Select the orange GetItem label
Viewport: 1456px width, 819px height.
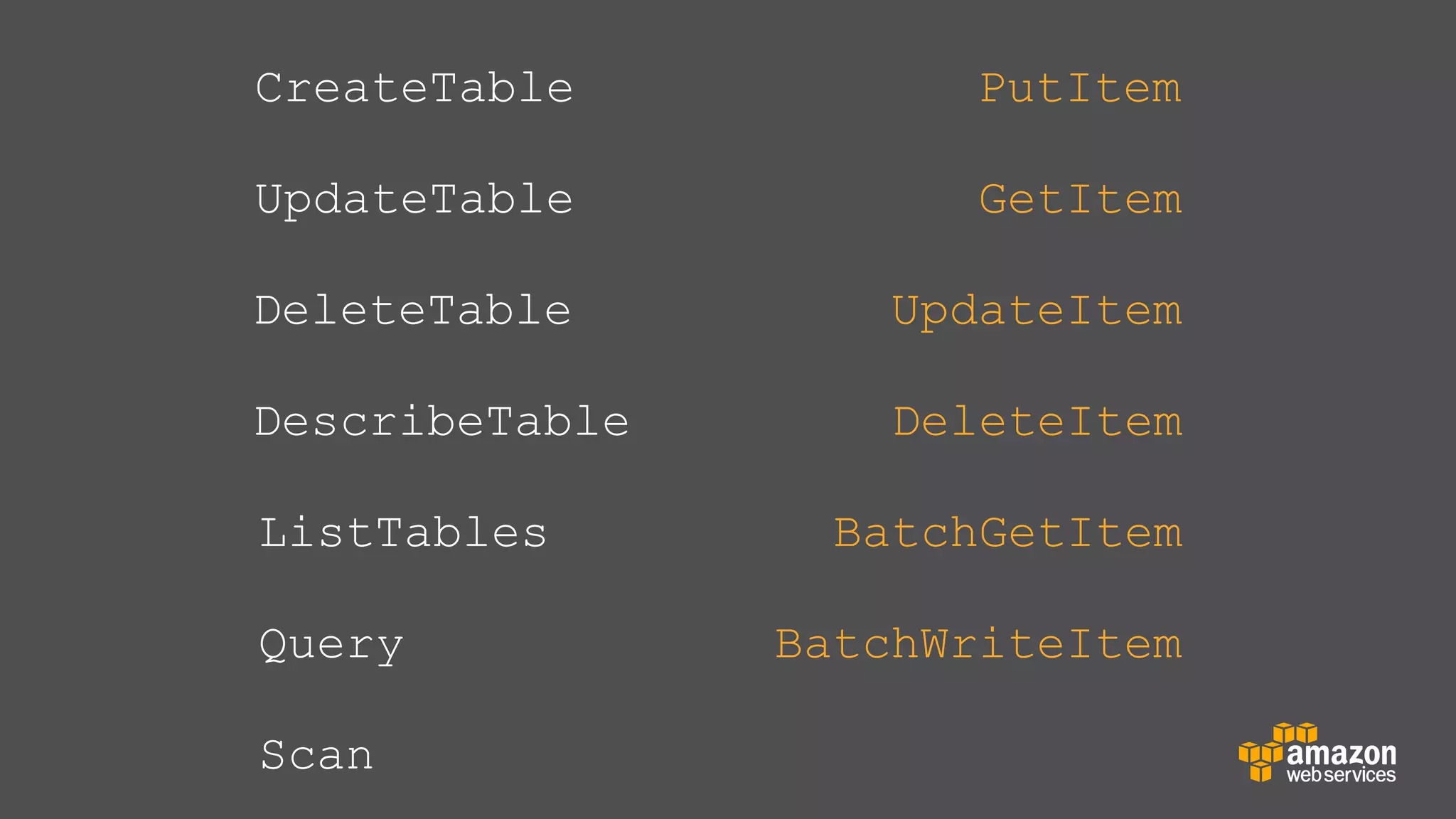point(1081,199)
